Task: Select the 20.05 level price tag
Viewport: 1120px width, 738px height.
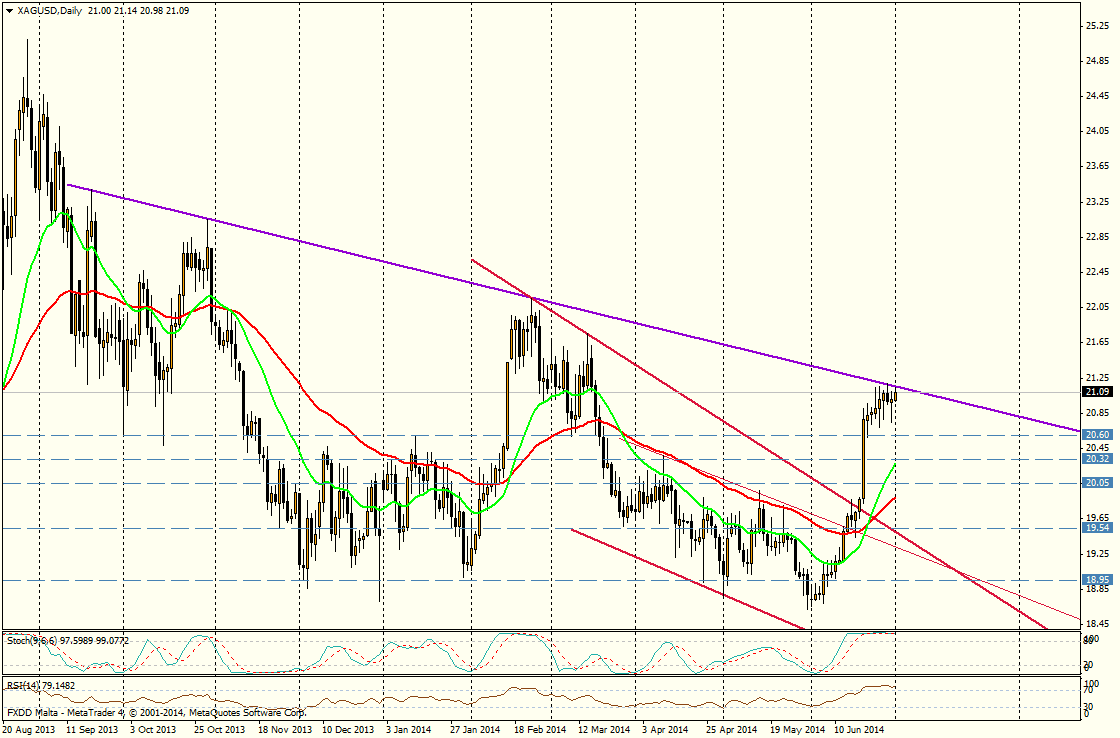Action: coord(1097,483)
